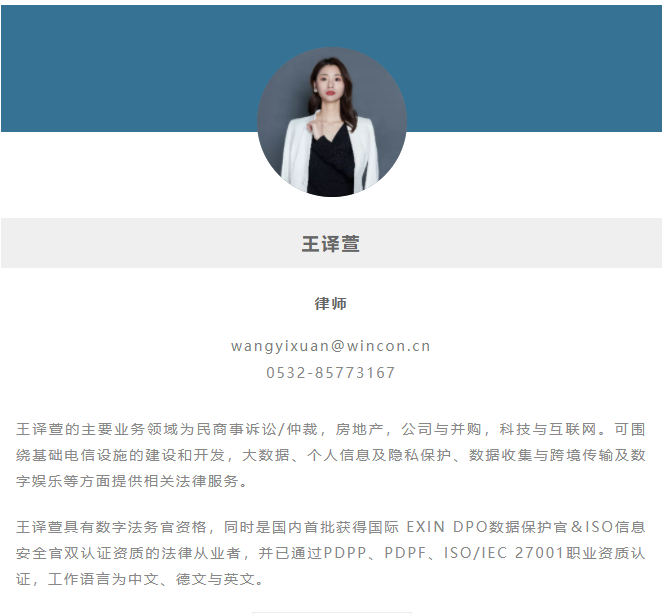
Task: Click the phone number 0532-85773167
Action: (x=331, y=373)
